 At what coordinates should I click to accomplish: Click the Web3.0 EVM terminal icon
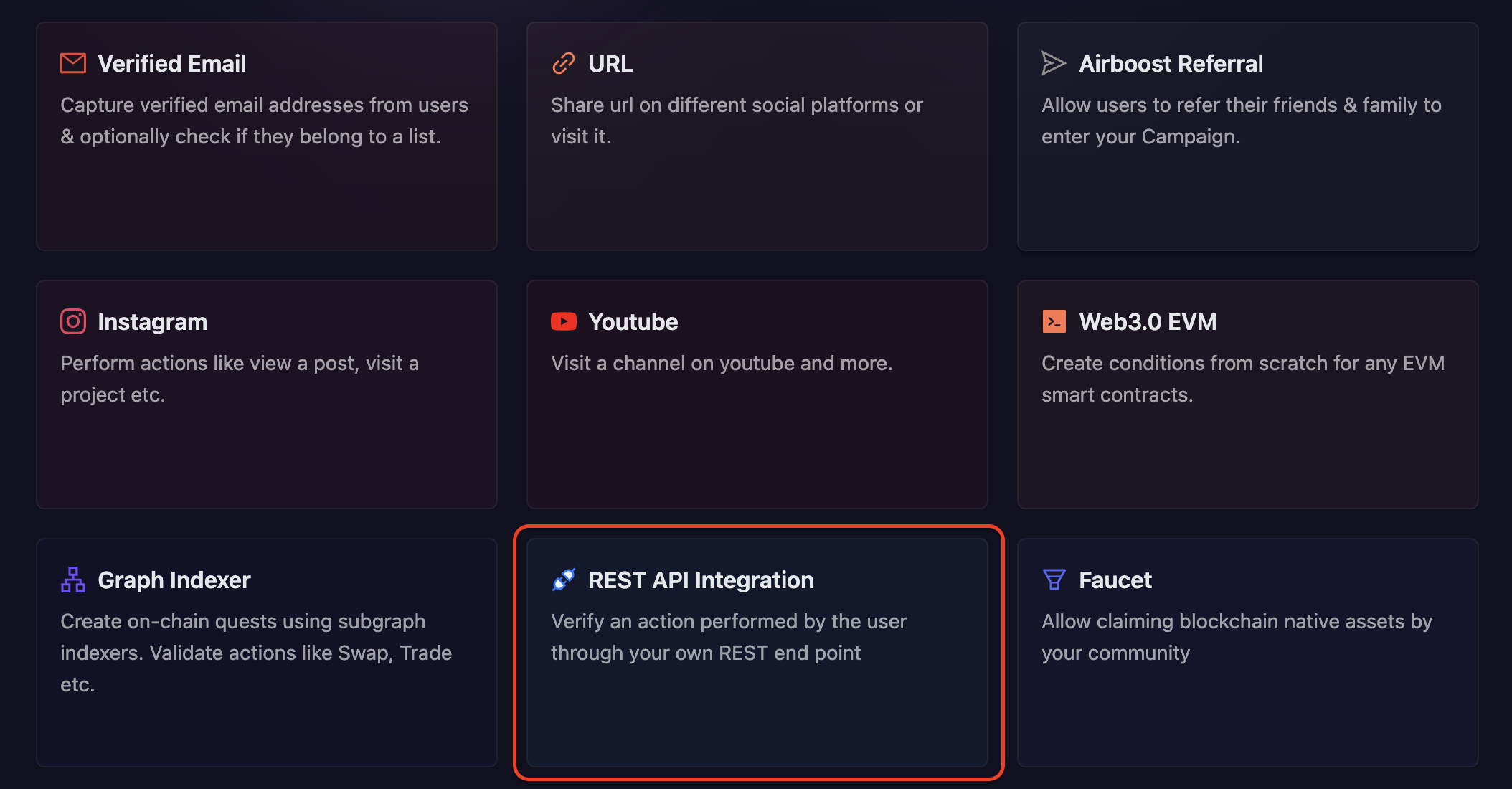tap(1054, 321)
